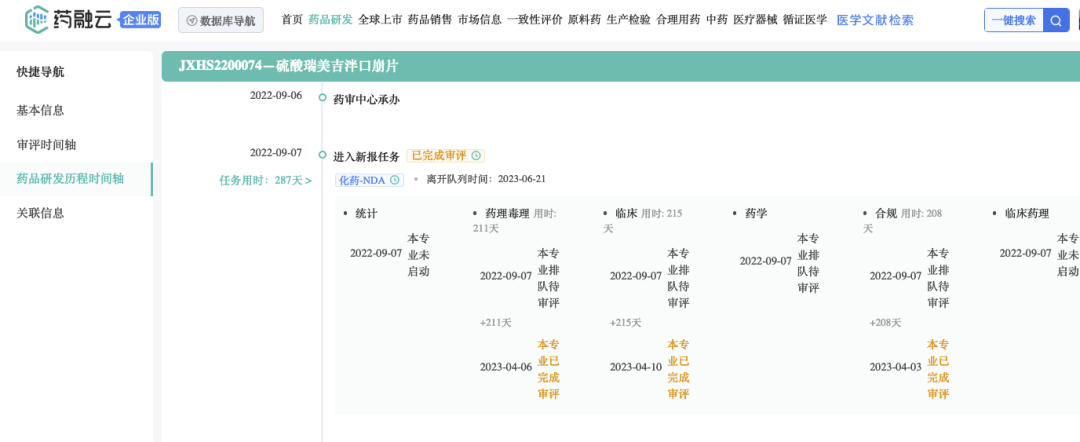This screenshot has height=442, width=1080.
Task: Click 本专业已完成审评 under 药理毒理
Action: [548, 368]
